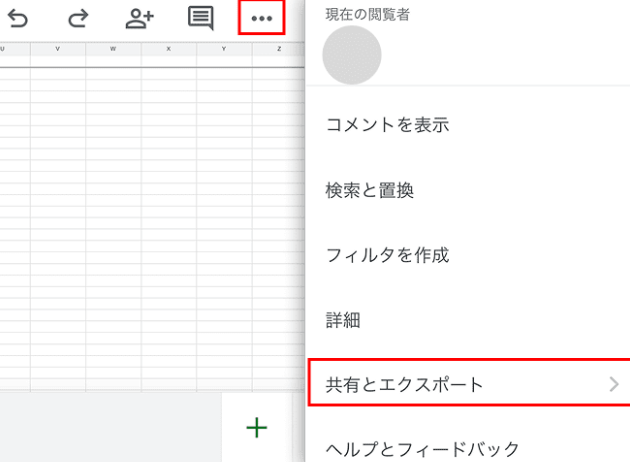
Task: Tap the three-dot more options icon
Action: tap(262, 19)
